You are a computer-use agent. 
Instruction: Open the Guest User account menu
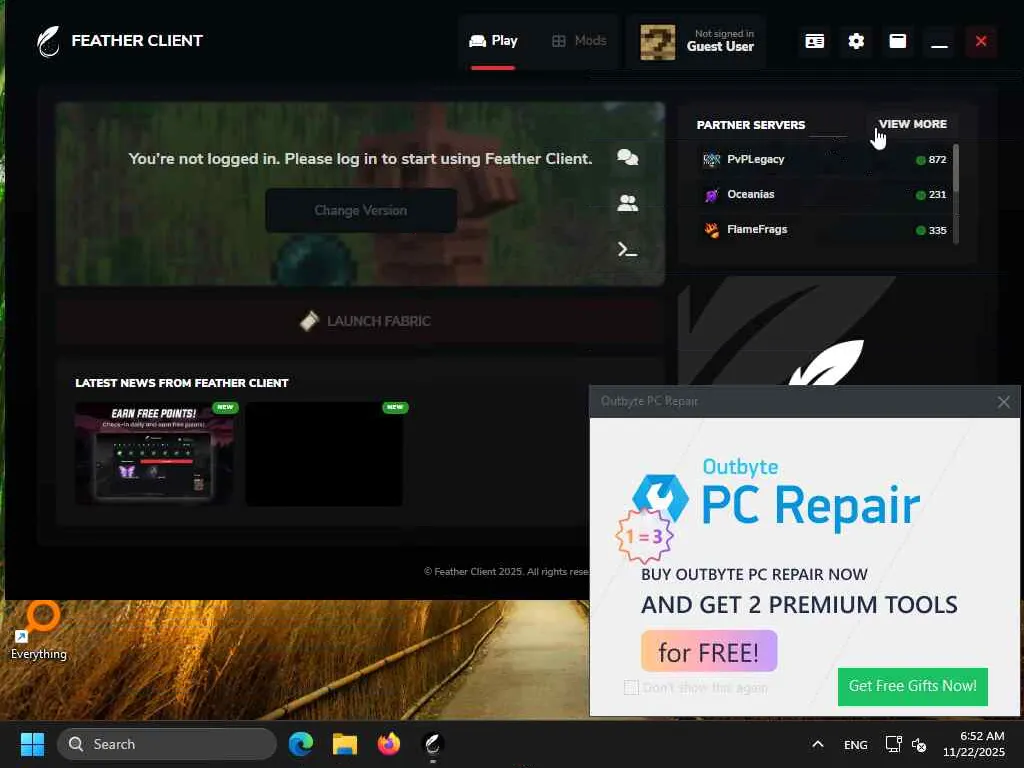point(697,41)
